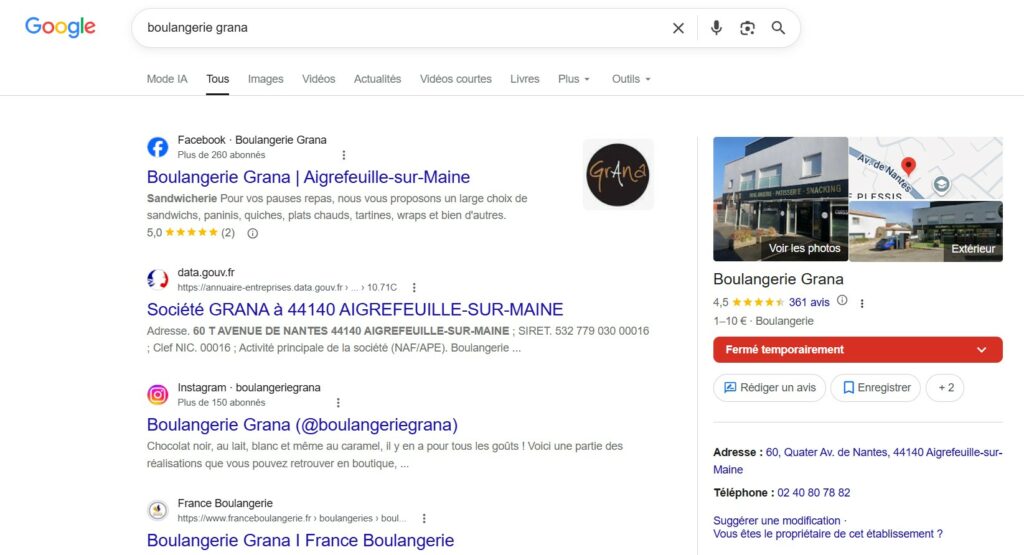
Task: Open 'Boulangerie Grana (@boulangeriegrana)' link
Action: (x=302, y=425)
